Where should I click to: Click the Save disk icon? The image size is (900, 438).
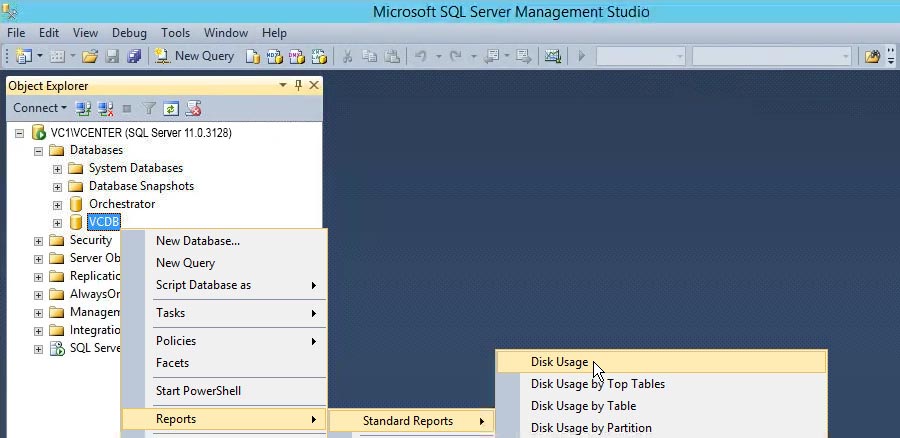pos(112,56)
